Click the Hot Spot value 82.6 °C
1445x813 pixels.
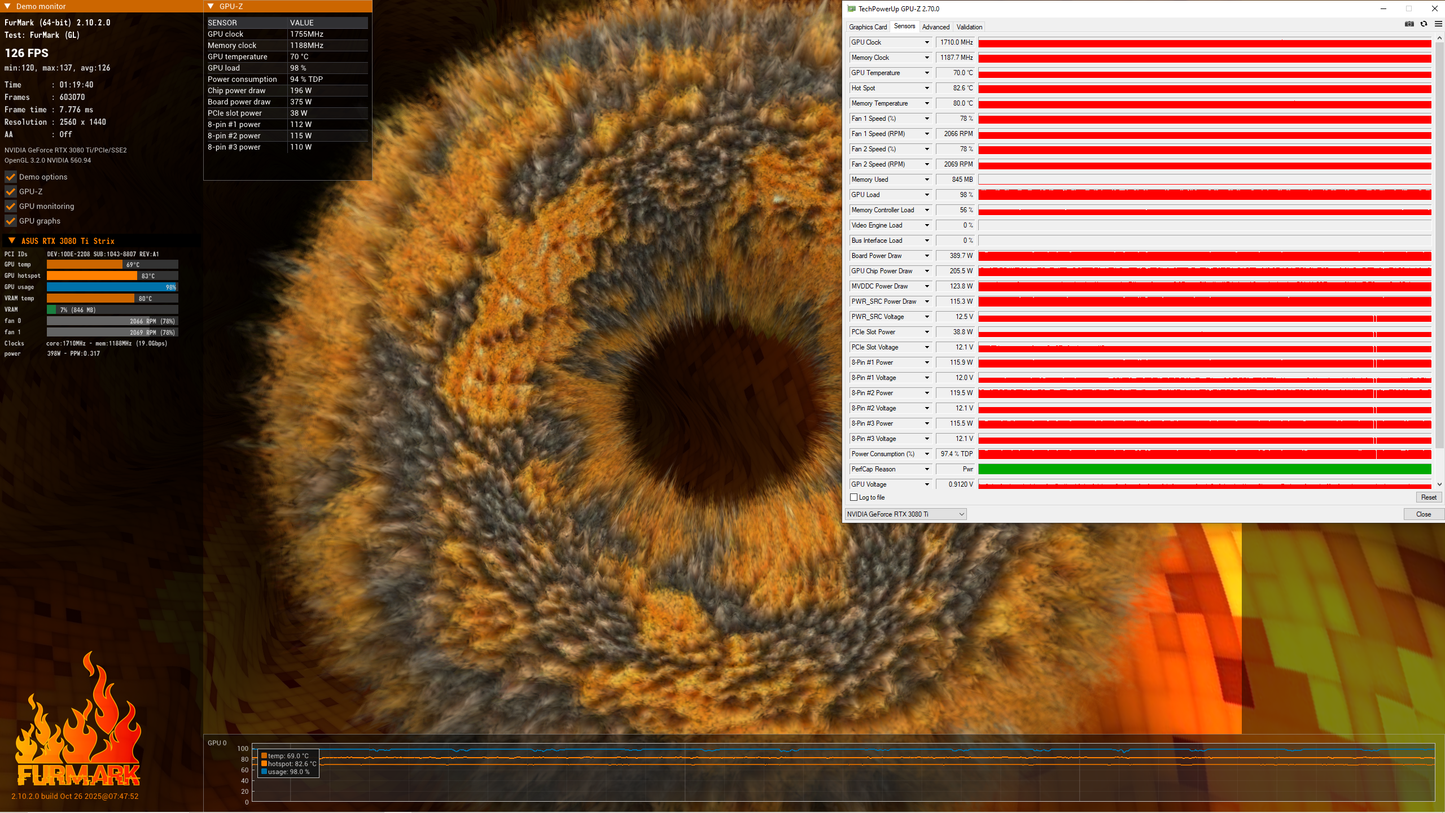(955, 88)
